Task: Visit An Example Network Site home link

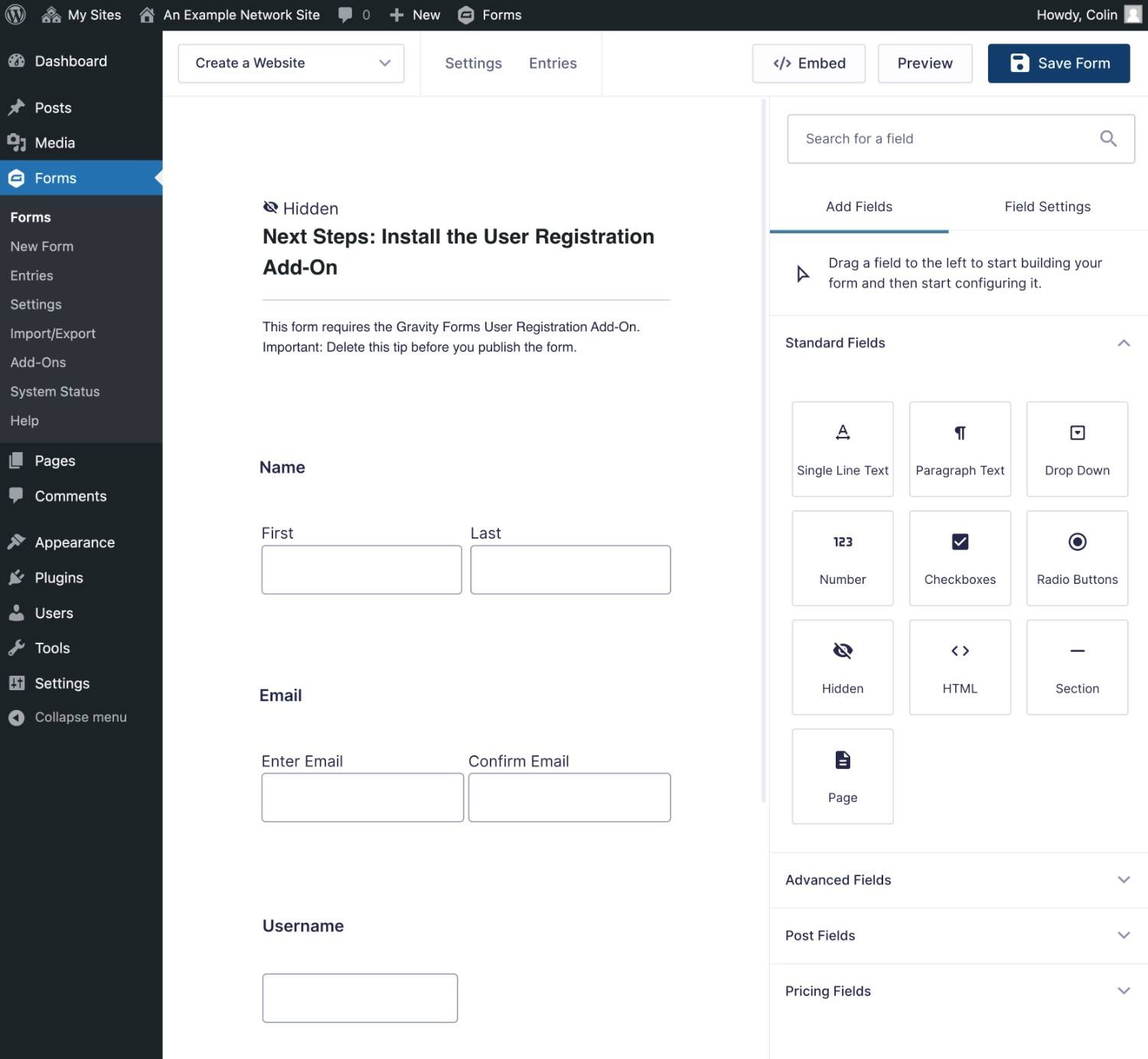Action: 229,15
